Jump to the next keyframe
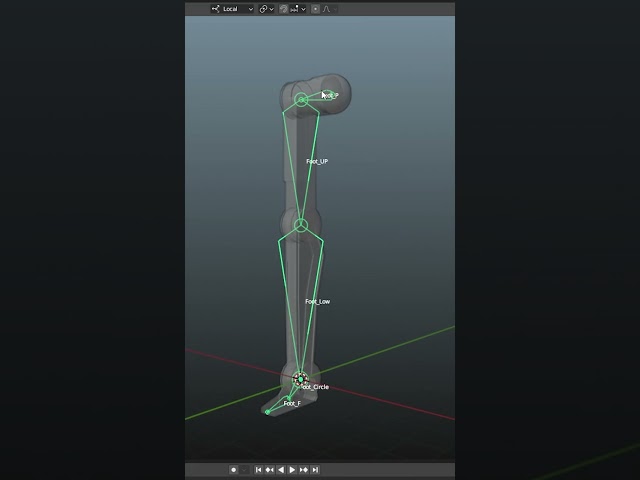The width and height of the screenshot is (640, 480). pos(304,470)
